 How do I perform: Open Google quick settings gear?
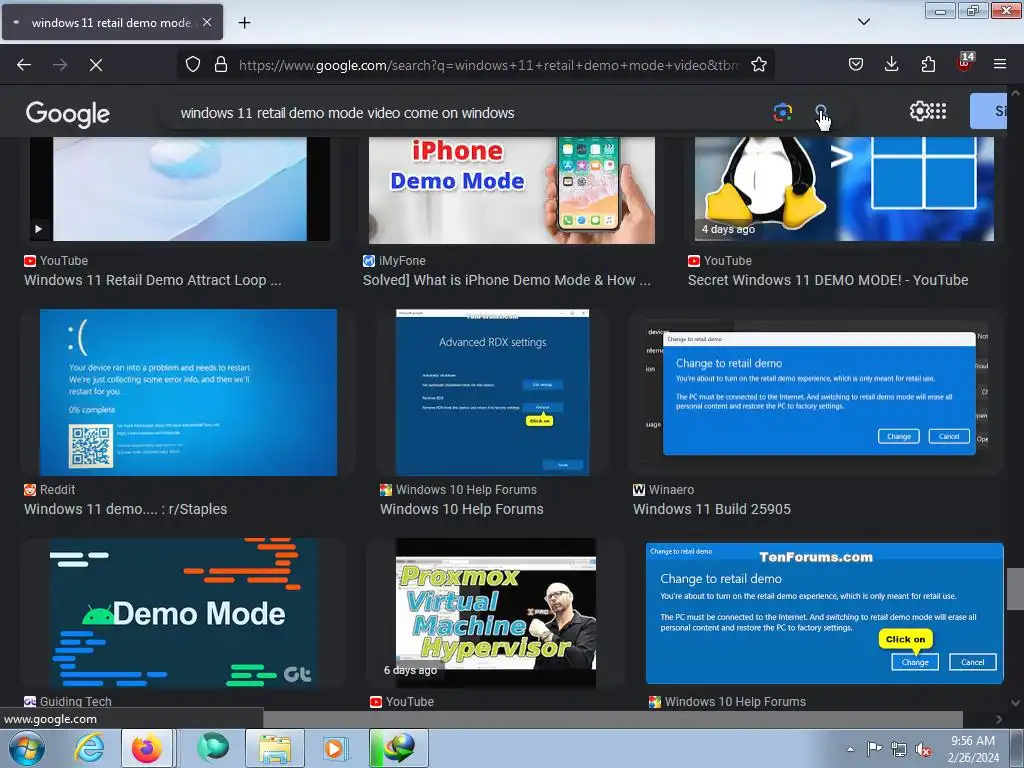919,111
